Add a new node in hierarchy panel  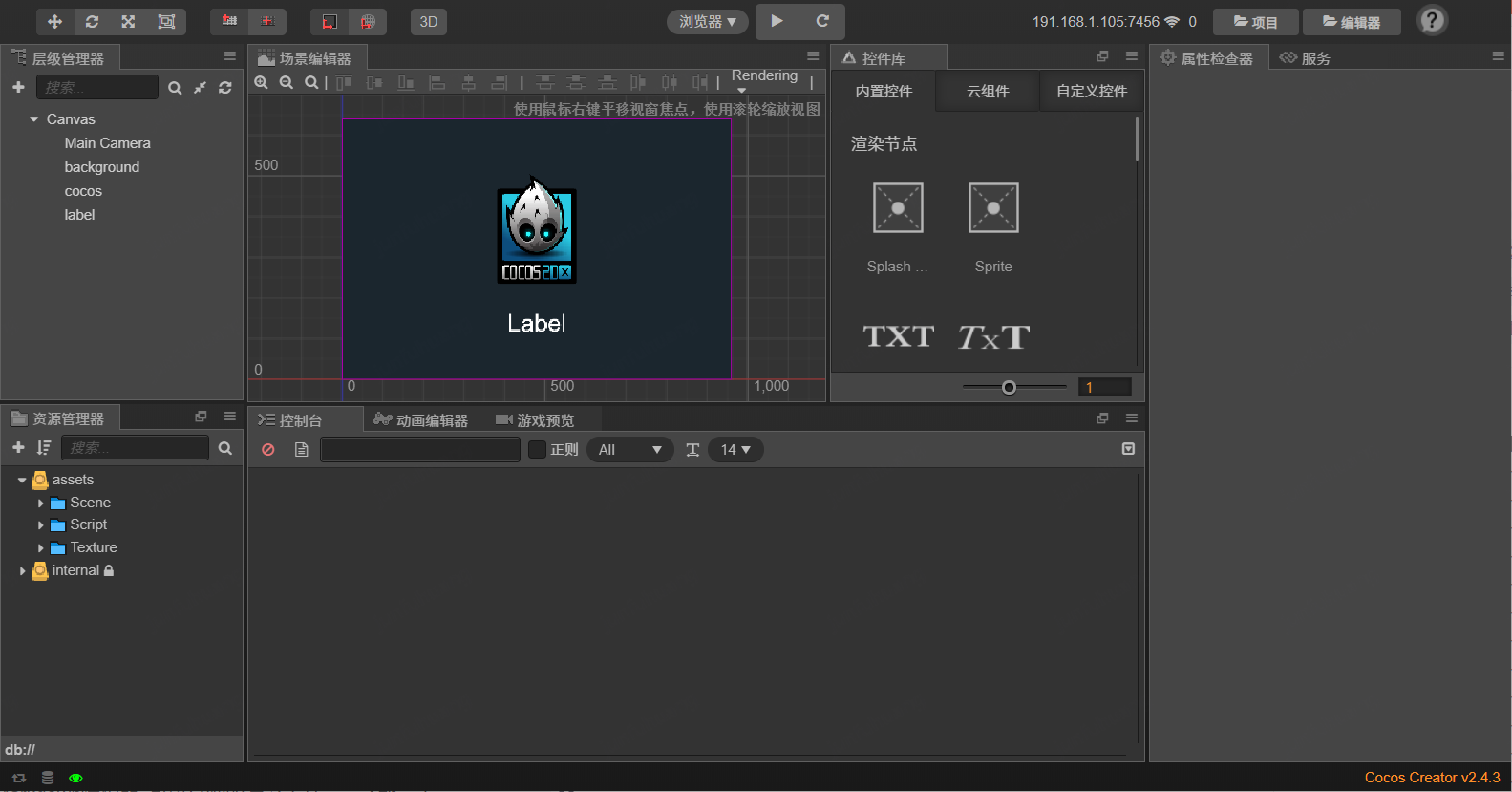pos(18,87)
